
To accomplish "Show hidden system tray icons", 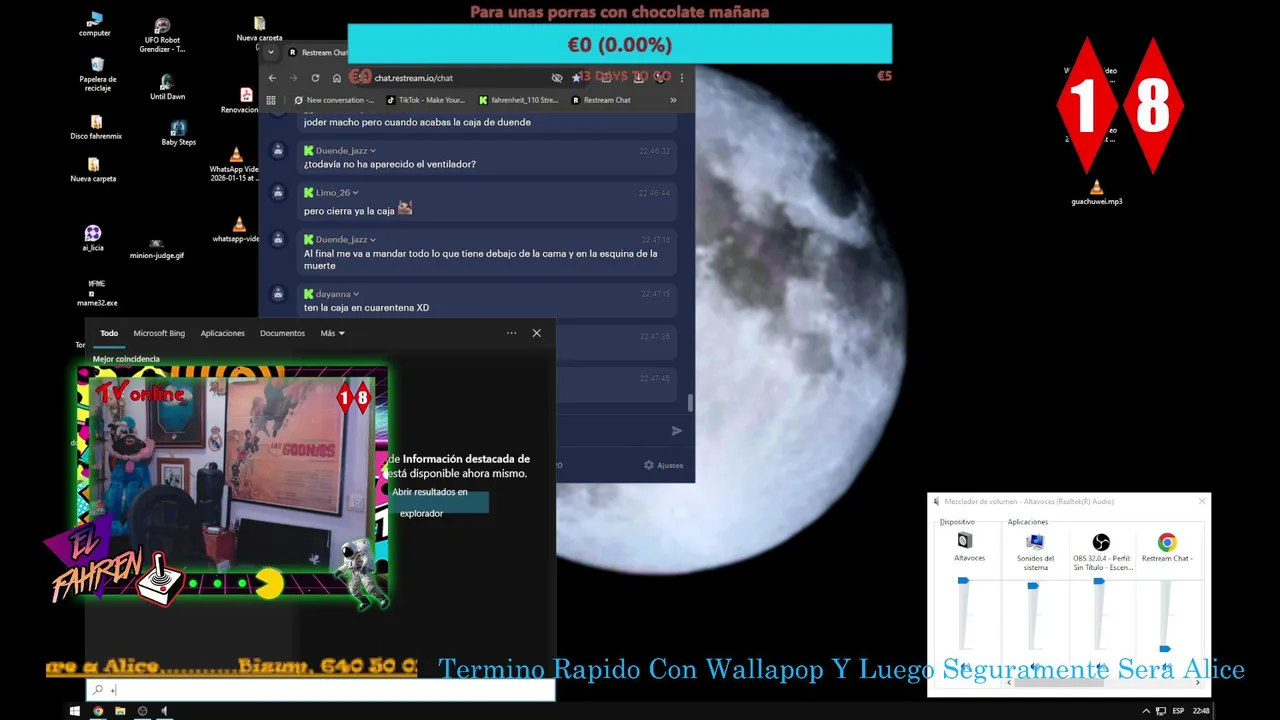I will [x=1146, y=711].
